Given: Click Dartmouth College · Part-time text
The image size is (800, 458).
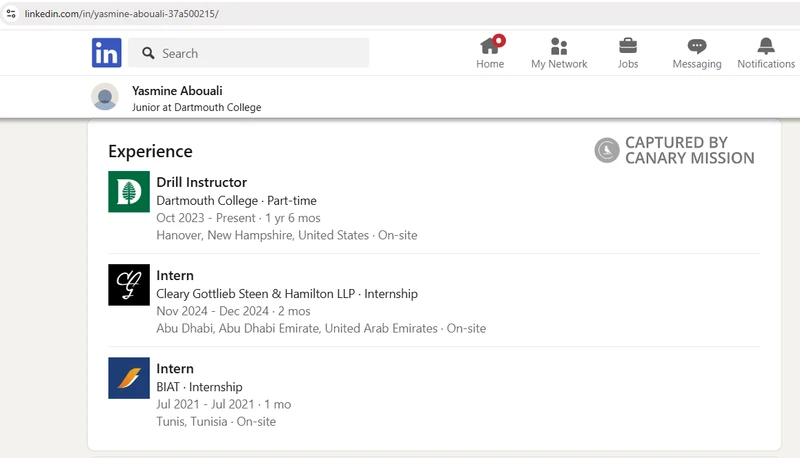Looking at the screenshot, I should click(236, 200).
